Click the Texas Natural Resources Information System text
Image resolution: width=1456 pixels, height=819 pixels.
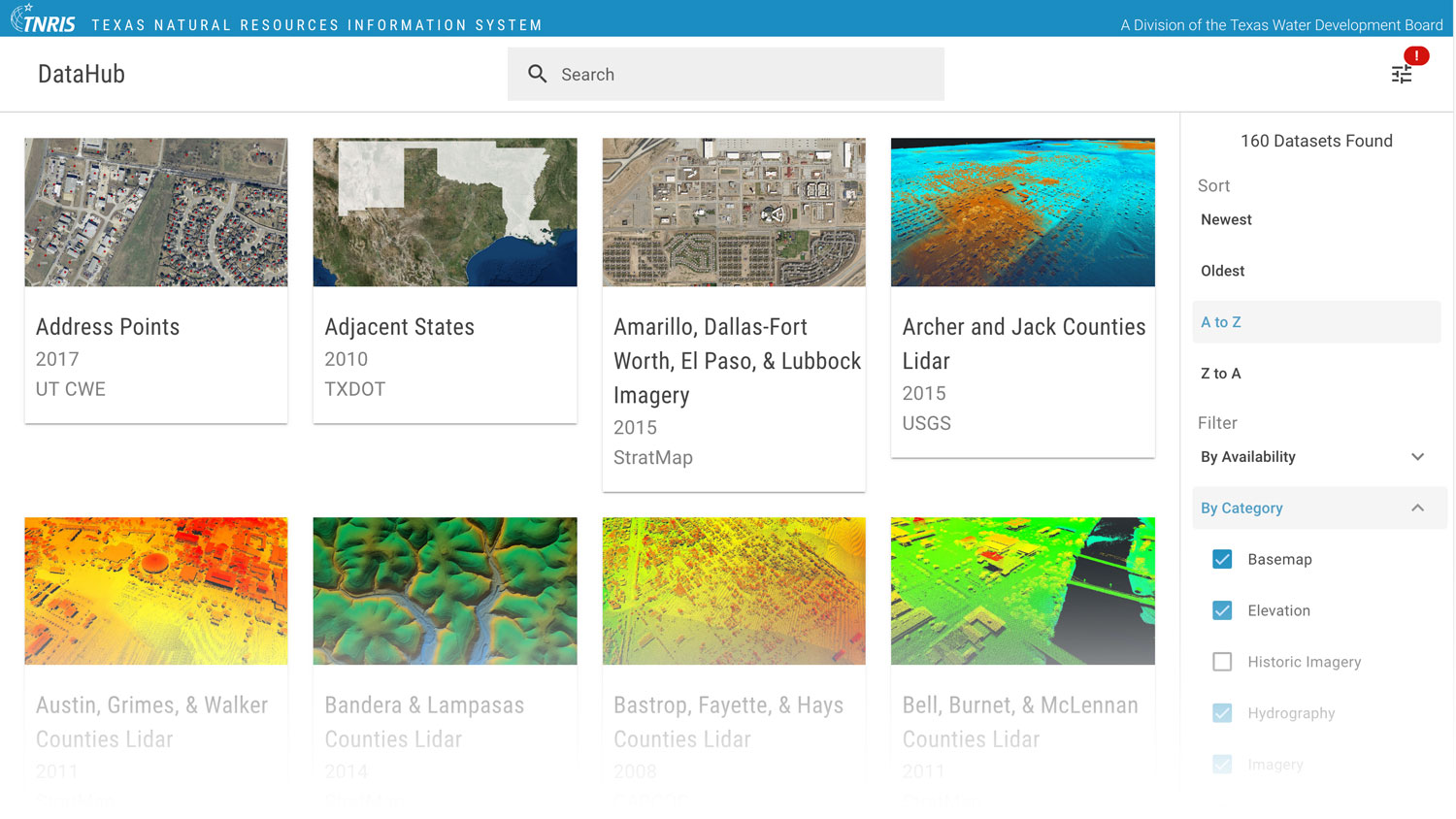click(x=317, y=25)
